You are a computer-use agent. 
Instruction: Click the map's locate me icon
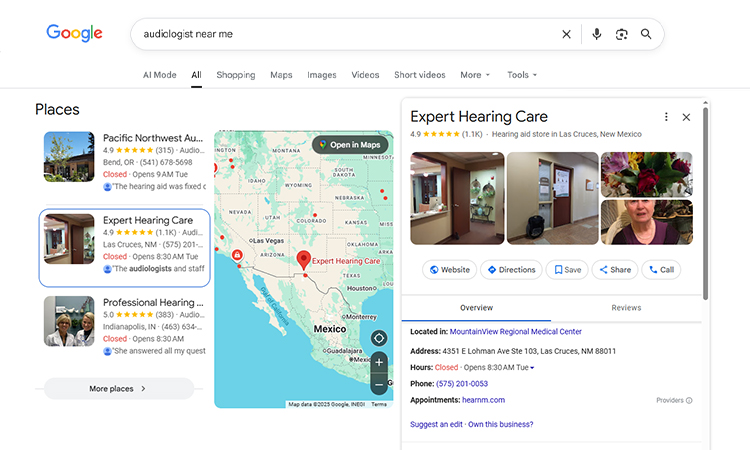click(379, 338)
